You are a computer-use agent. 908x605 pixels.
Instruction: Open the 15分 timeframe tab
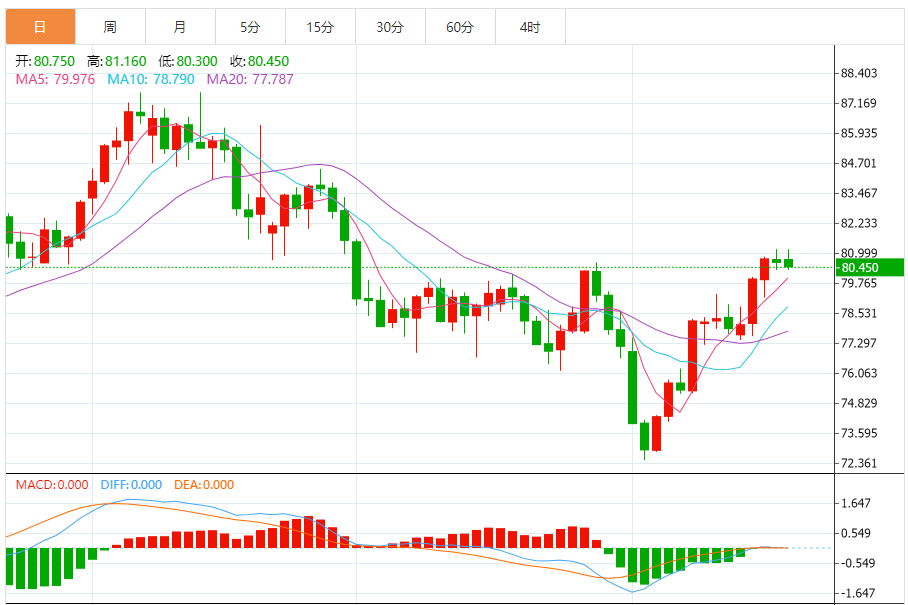[x=320, y=27]
